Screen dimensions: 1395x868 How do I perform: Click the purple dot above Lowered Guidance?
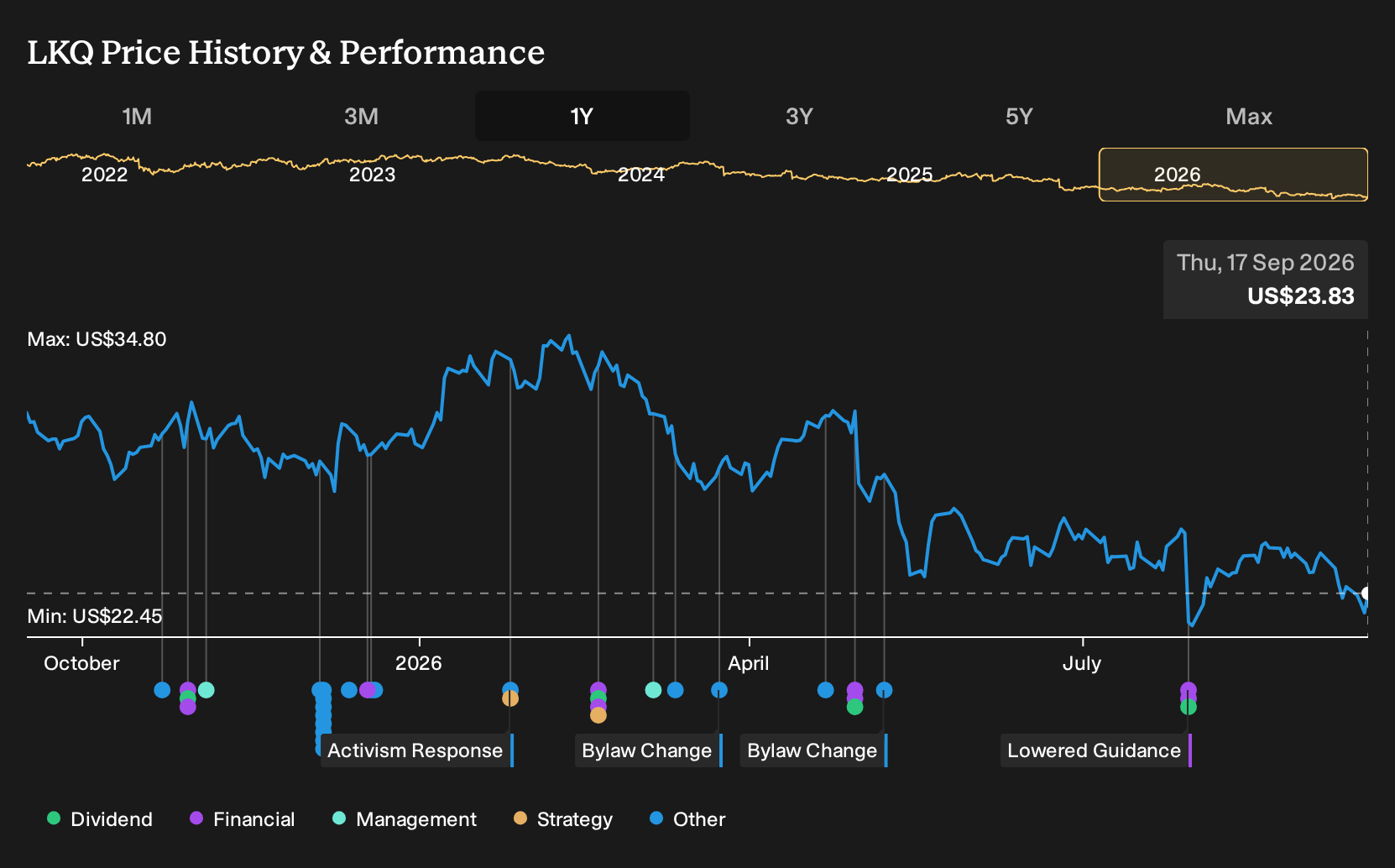coord(1189,690)
